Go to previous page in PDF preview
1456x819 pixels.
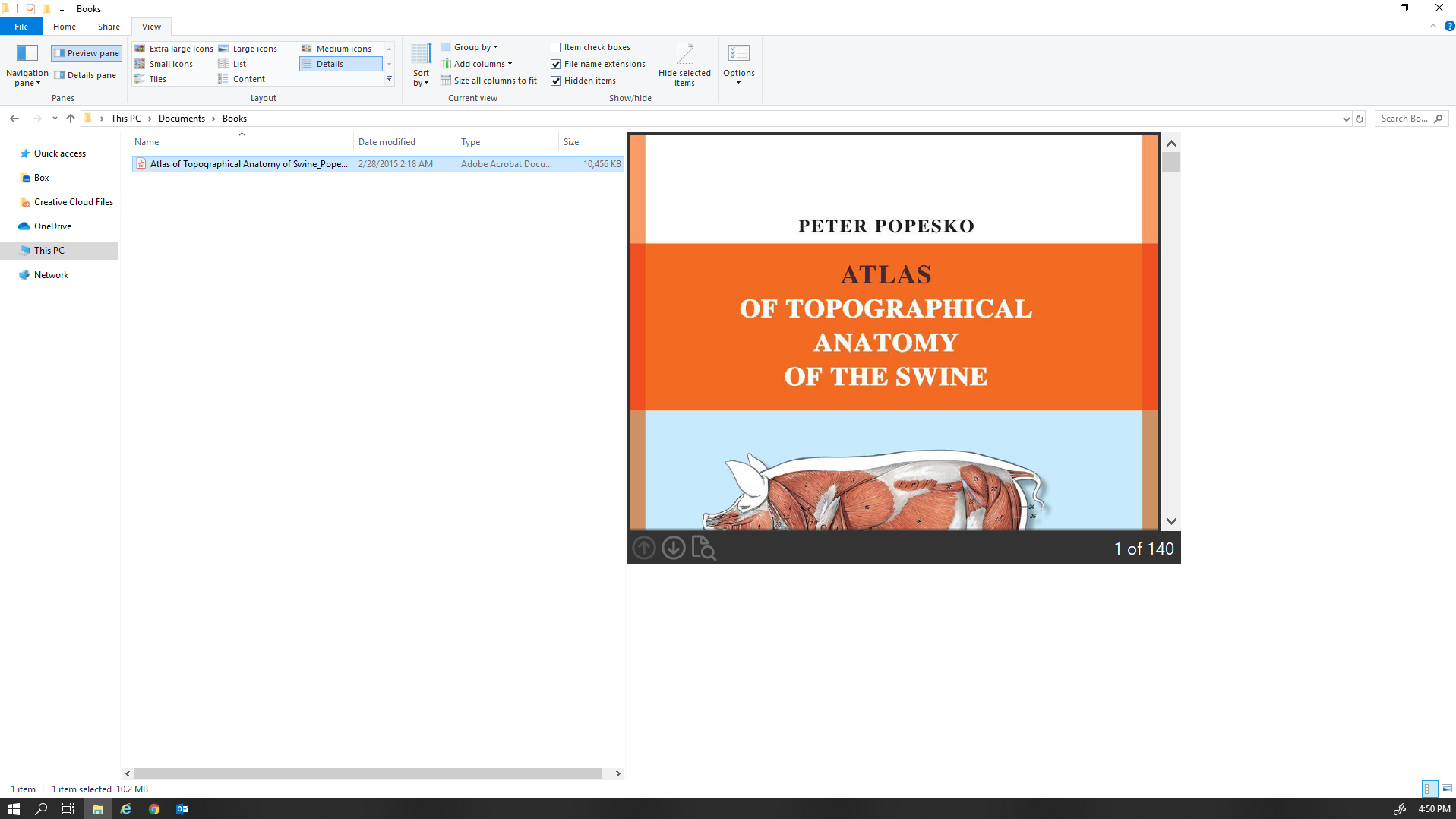pyautogui.click(x=644, y=548)
